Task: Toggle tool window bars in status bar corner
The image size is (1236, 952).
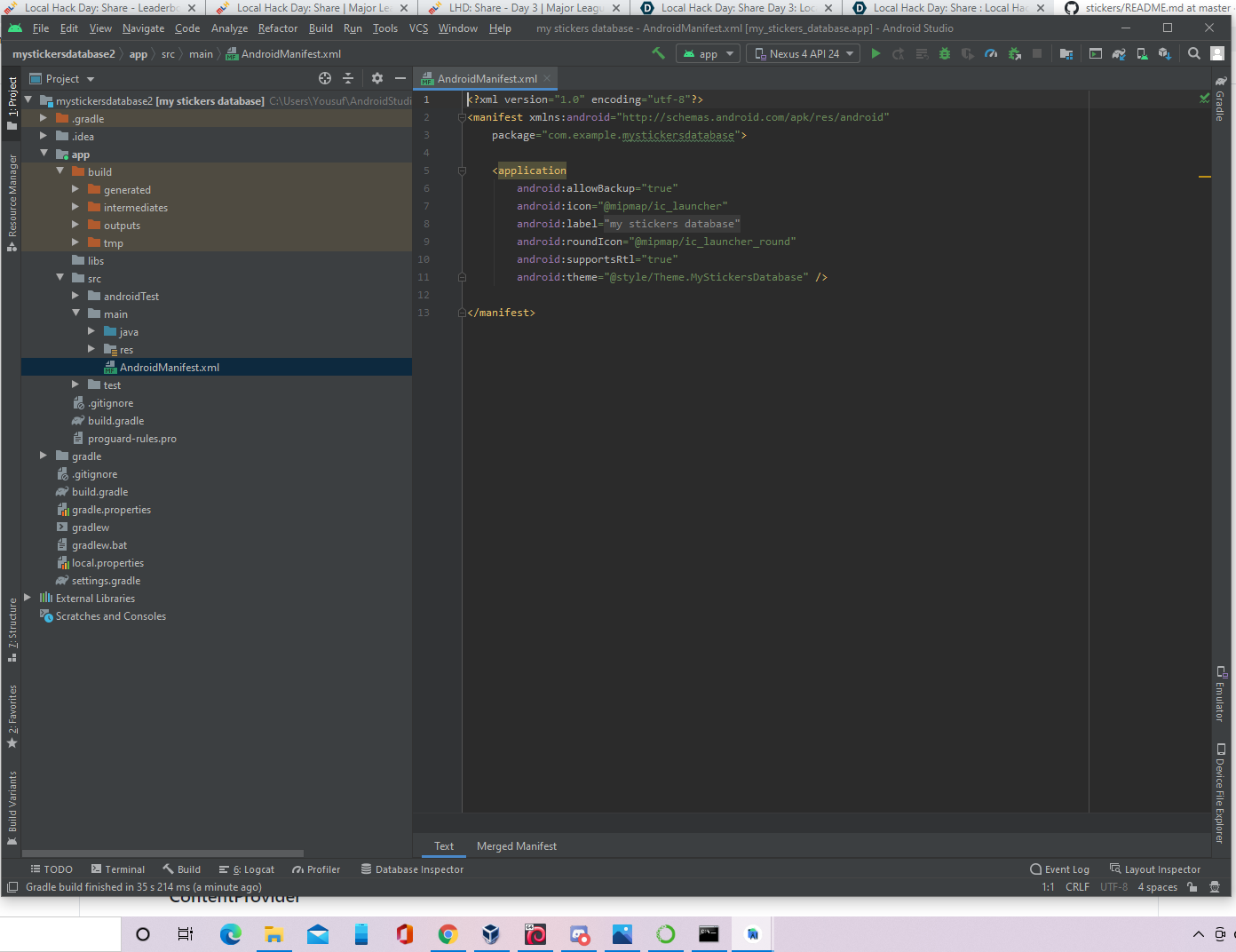Action: pyautogui.click(x=12, y=887)
